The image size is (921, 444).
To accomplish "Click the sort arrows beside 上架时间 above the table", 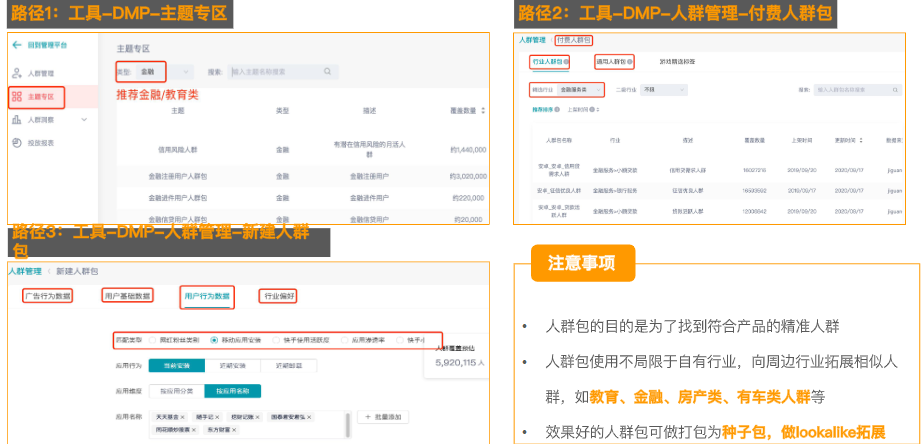I will coord(598,109).
